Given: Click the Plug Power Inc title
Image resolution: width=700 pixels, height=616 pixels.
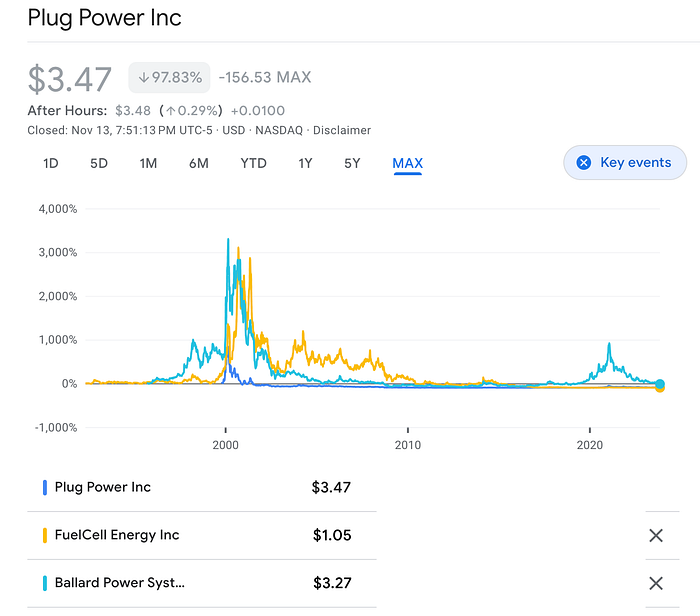Looking at the screenshot, I should click(x=104, y=18).
